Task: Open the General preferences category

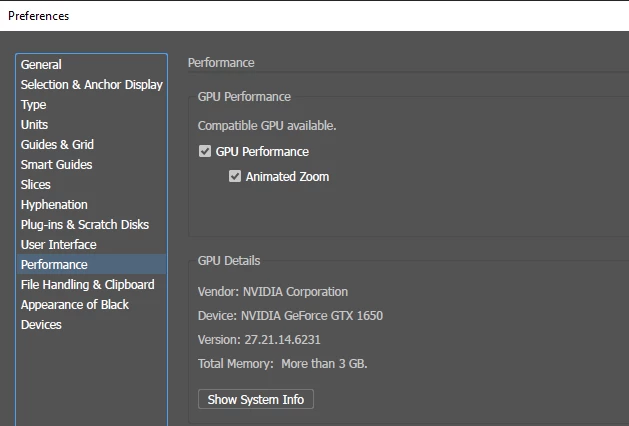Action: point(41,65)
